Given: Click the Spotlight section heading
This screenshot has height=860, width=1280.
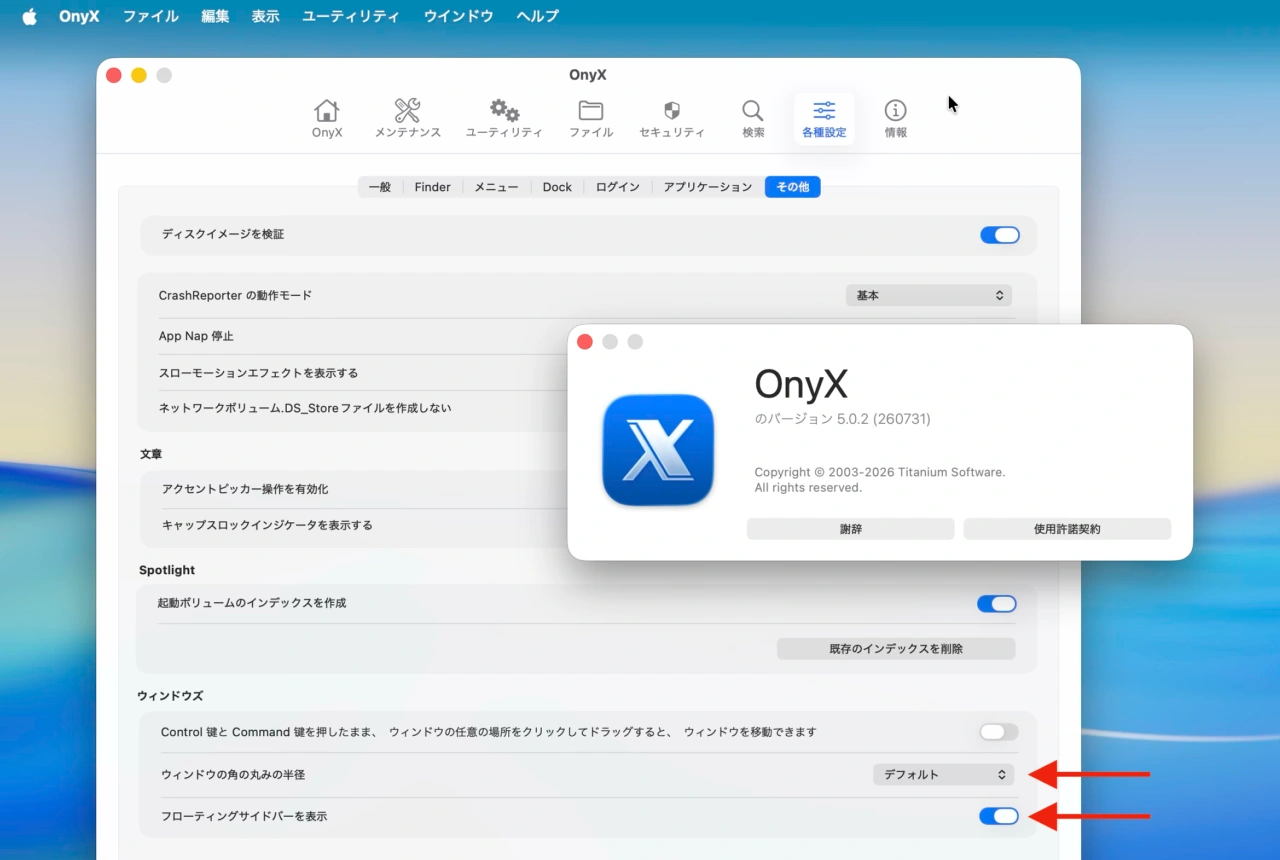Looking at the screenshot, I should (x=167, y=570).
